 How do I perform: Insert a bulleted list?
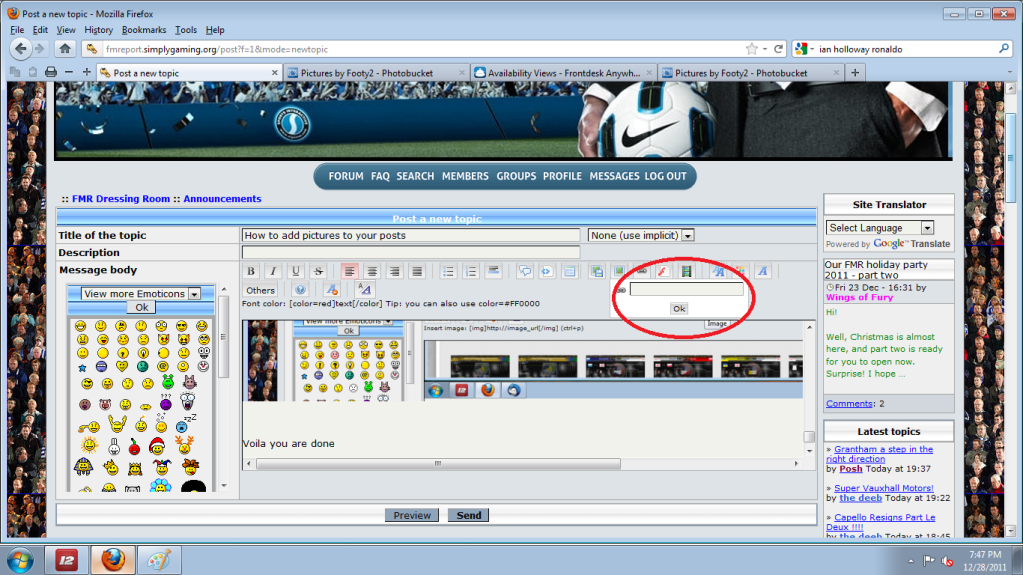pos(448,272)
